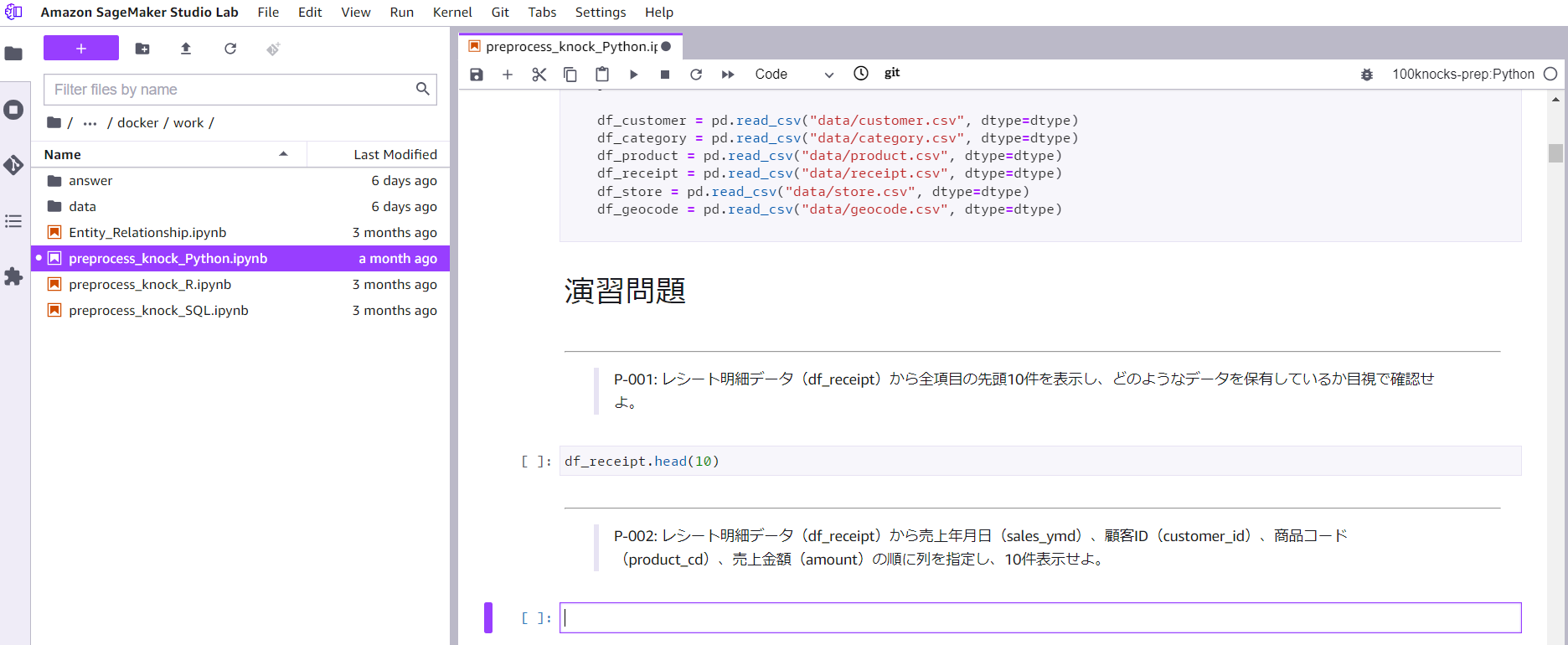The image size is (1568, 645).
Task: Interrupt the kernel with the stop button
Action: 665,75
